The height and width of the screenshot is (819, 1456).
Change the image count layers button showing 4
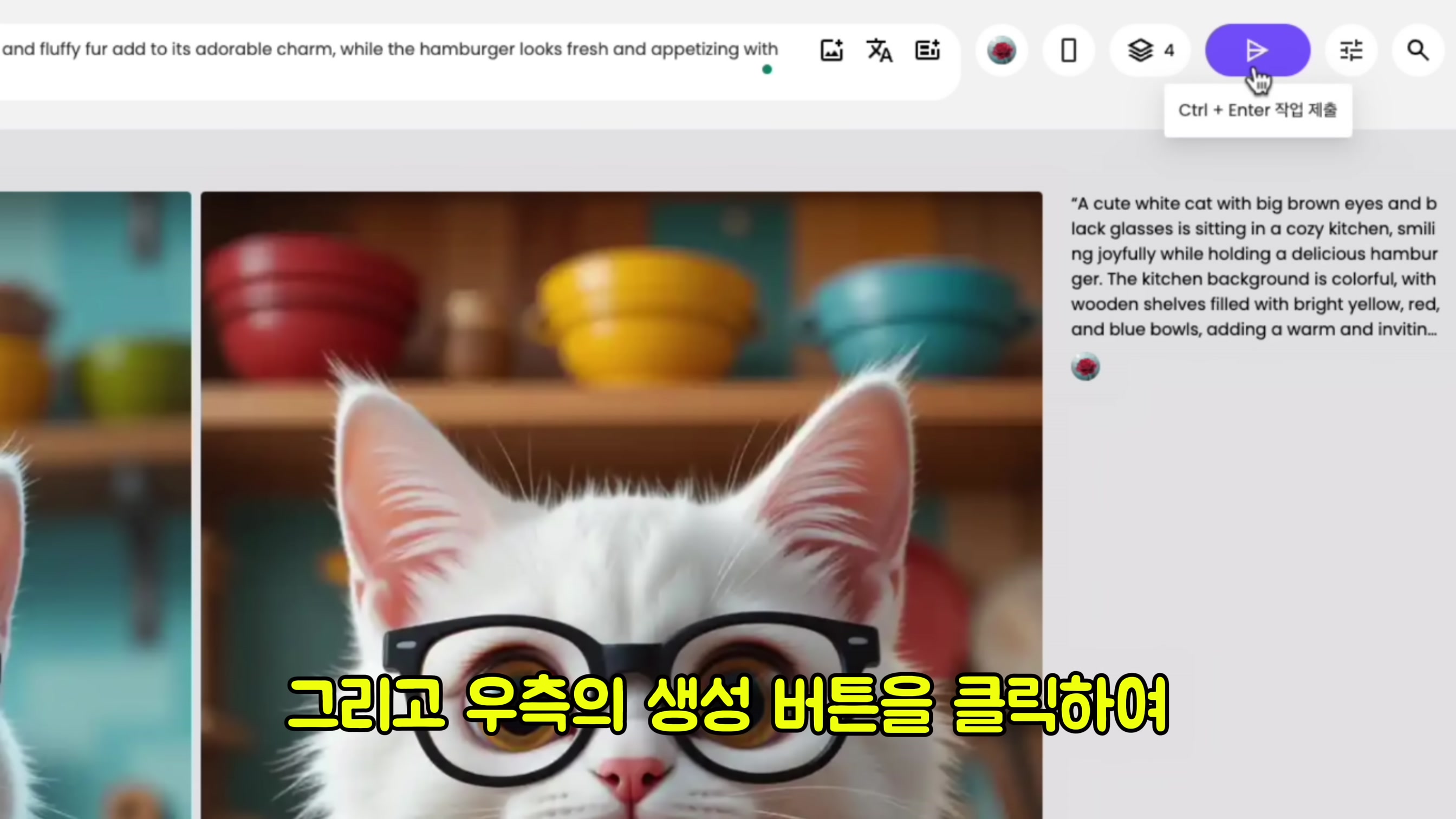tap(1151, 50)
